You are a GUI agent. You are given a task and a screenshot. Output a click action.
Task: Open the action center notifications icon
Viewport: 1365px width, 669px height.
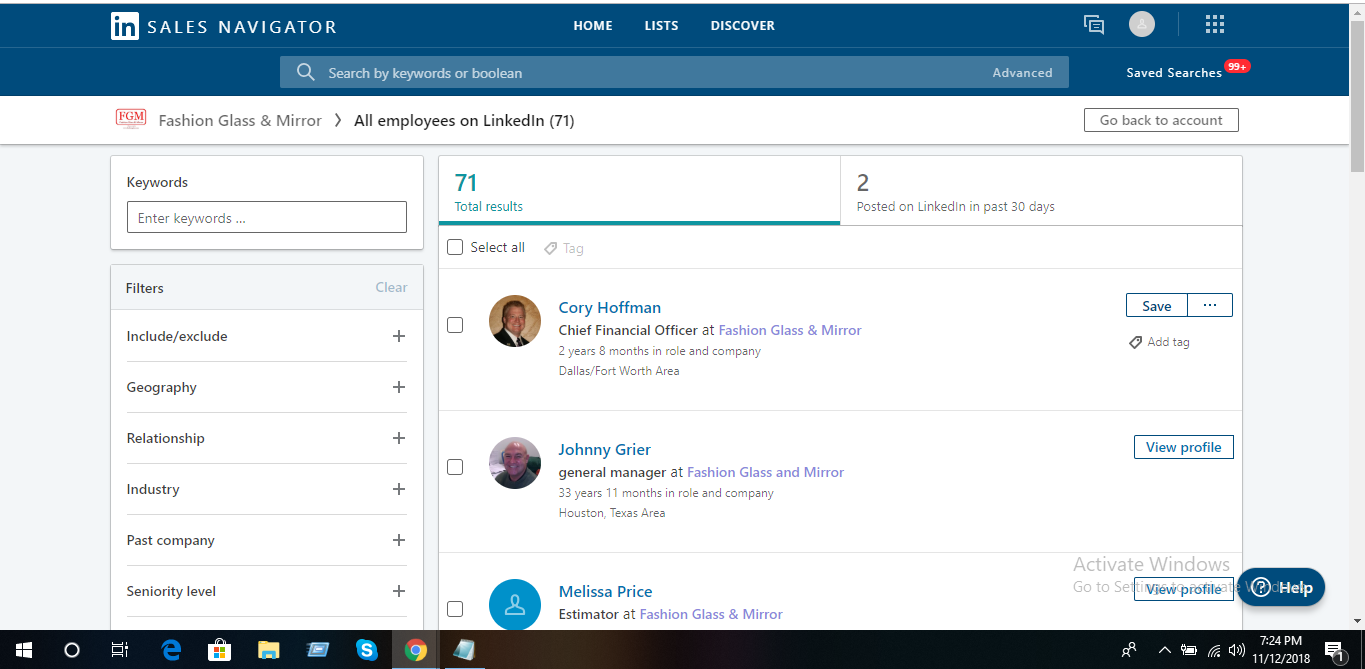1334,651
